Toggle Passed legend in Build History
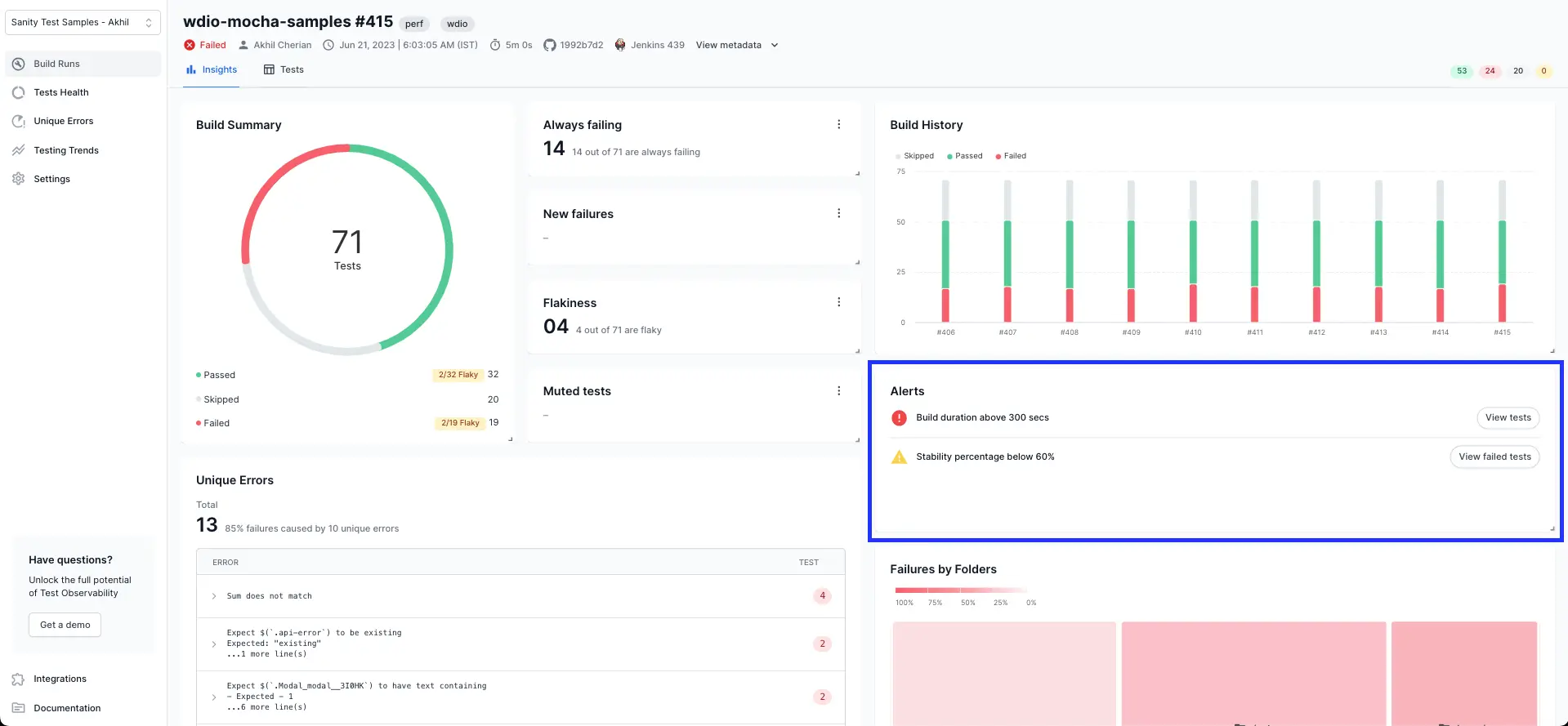The height and width of the screenshot is (726, 1568). tap(965, 156)
